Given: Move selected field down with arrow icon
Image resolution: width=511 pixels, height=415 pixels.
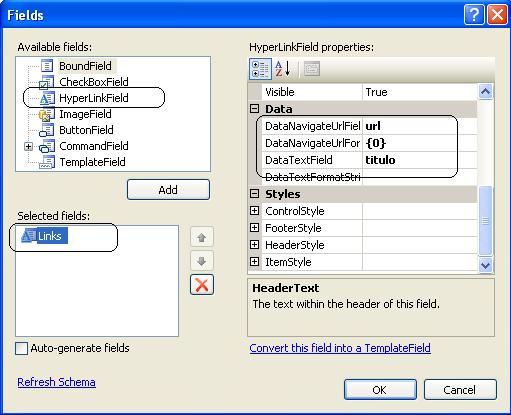Looking at the screenshot, I should pos(202,261).
